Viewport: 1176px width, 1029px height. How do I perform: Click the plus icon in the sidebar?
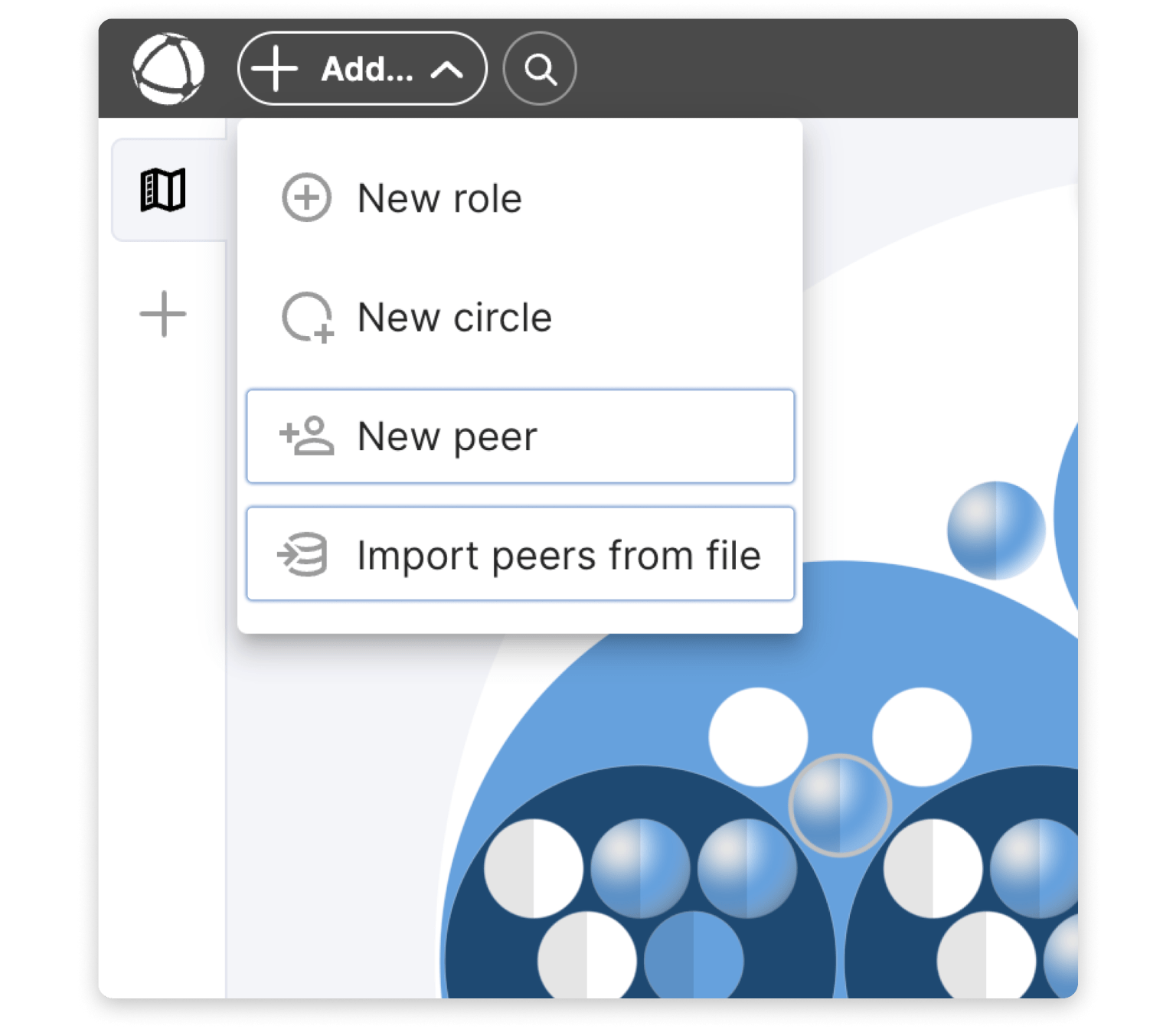[163, 314]
